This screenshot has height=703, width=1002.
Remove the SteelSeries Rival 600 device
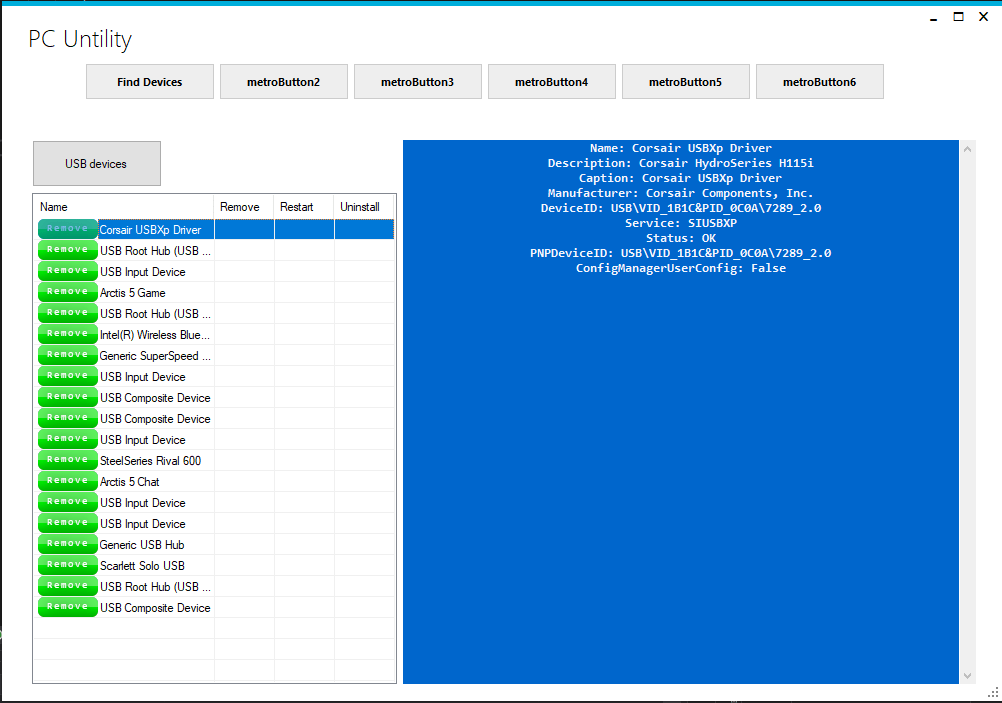pyautogui.click(x=67, y=459)
